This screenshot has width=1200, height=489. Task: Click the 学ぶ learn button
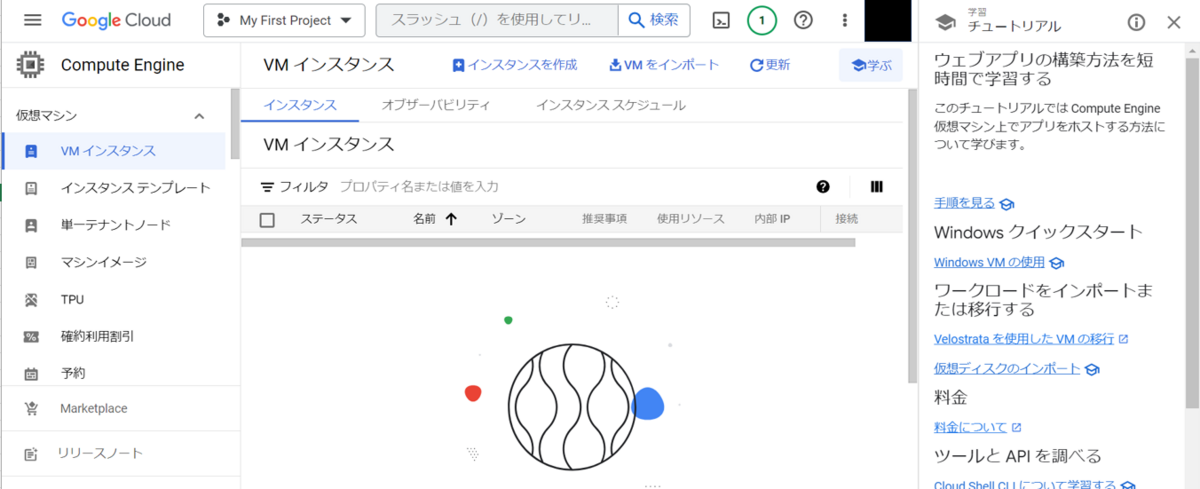click(871, 65)
